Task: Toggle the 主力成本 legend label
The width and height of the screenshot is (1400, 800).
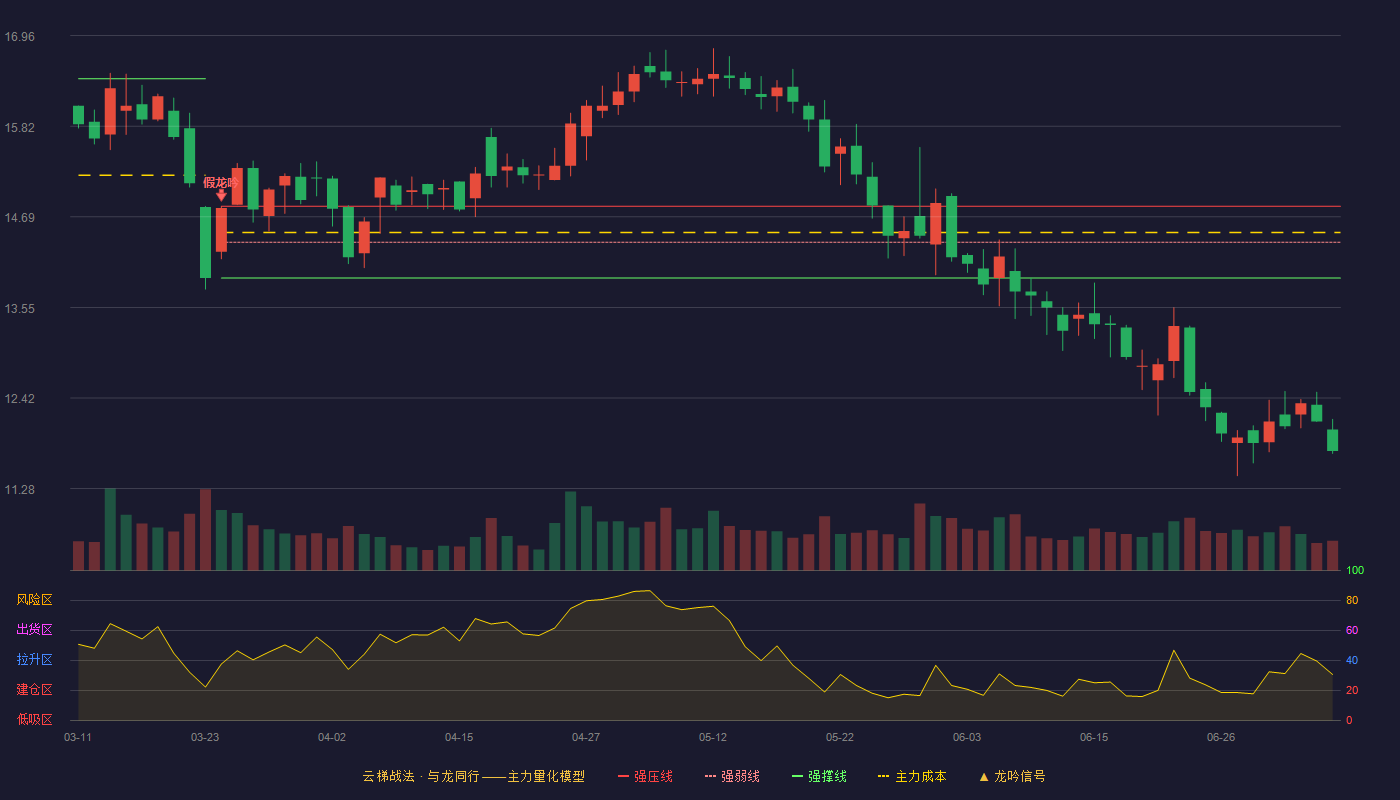Action: click(920, 776)
